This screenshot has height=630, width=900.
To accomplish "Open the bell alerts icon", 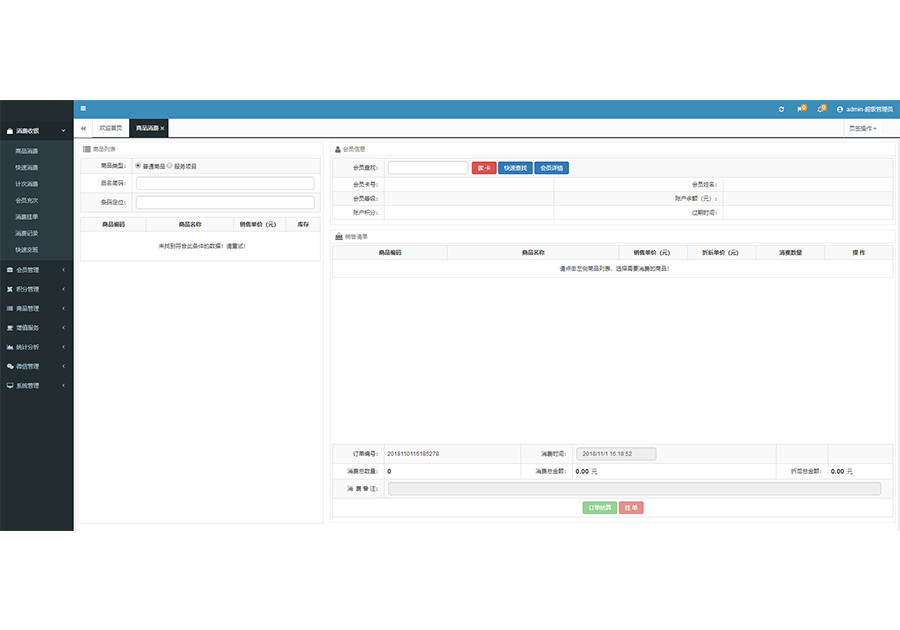I will tap(821, 109).
